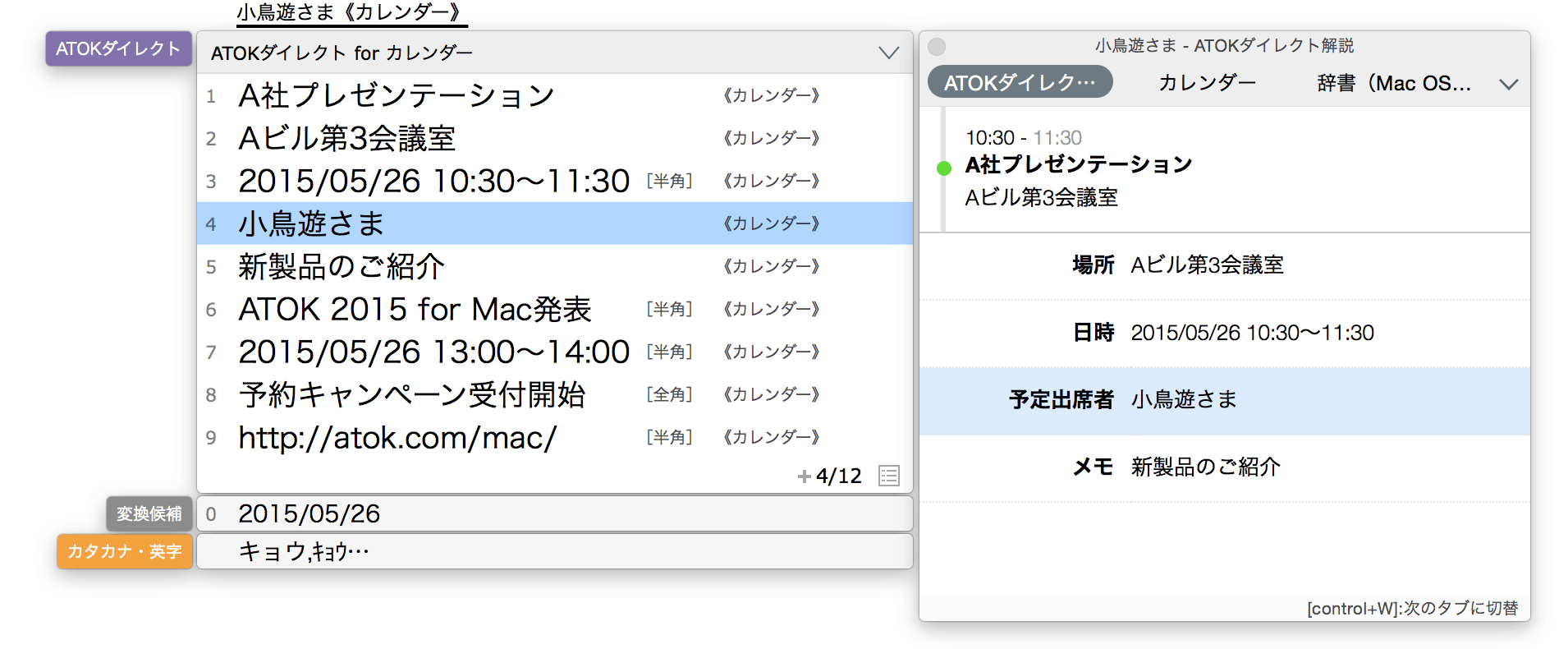Click the window title 小鳥遊さま - ATOKダイレクト解説
Image resolution: width=1568 pixels, height=649 pixels.
(x=1224, y=46)
